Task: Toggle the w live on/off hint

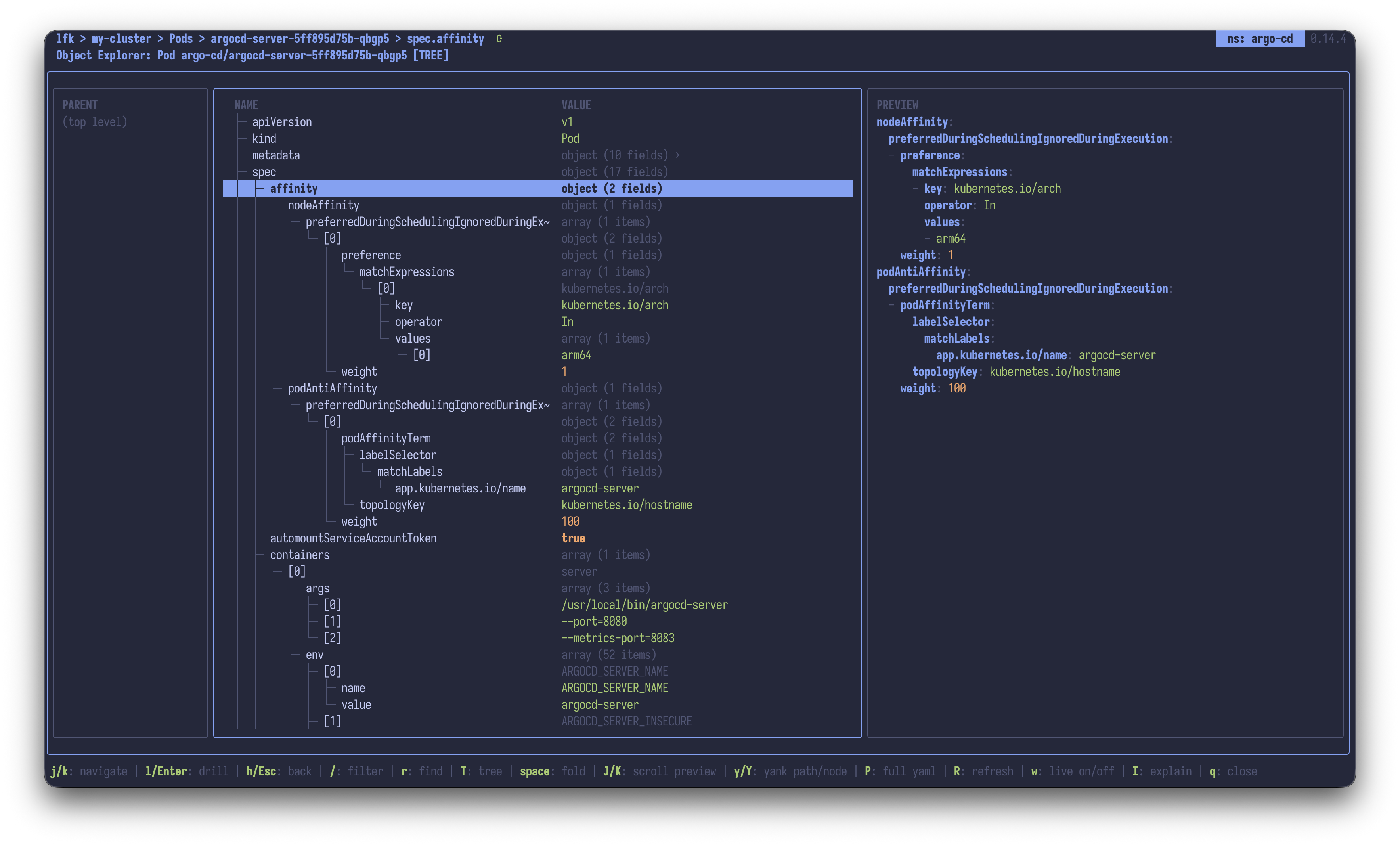Action: pos(1073,771)
